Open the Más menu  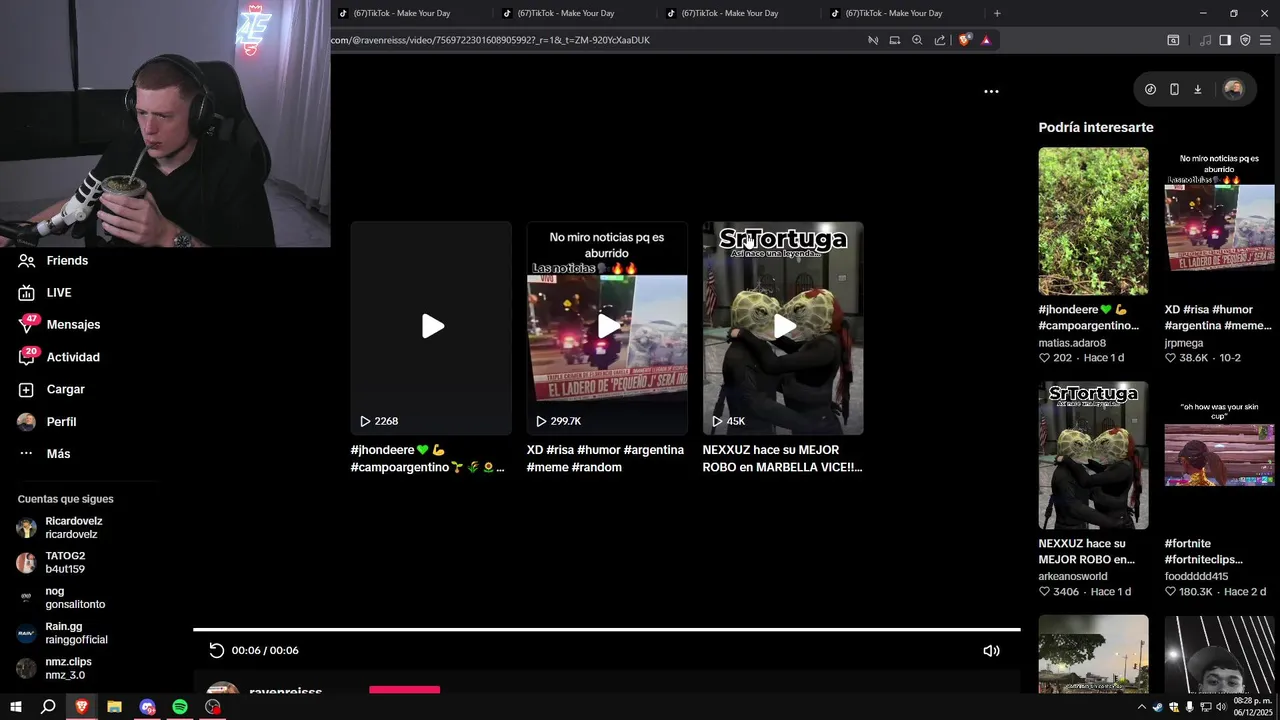click(44, 453)
